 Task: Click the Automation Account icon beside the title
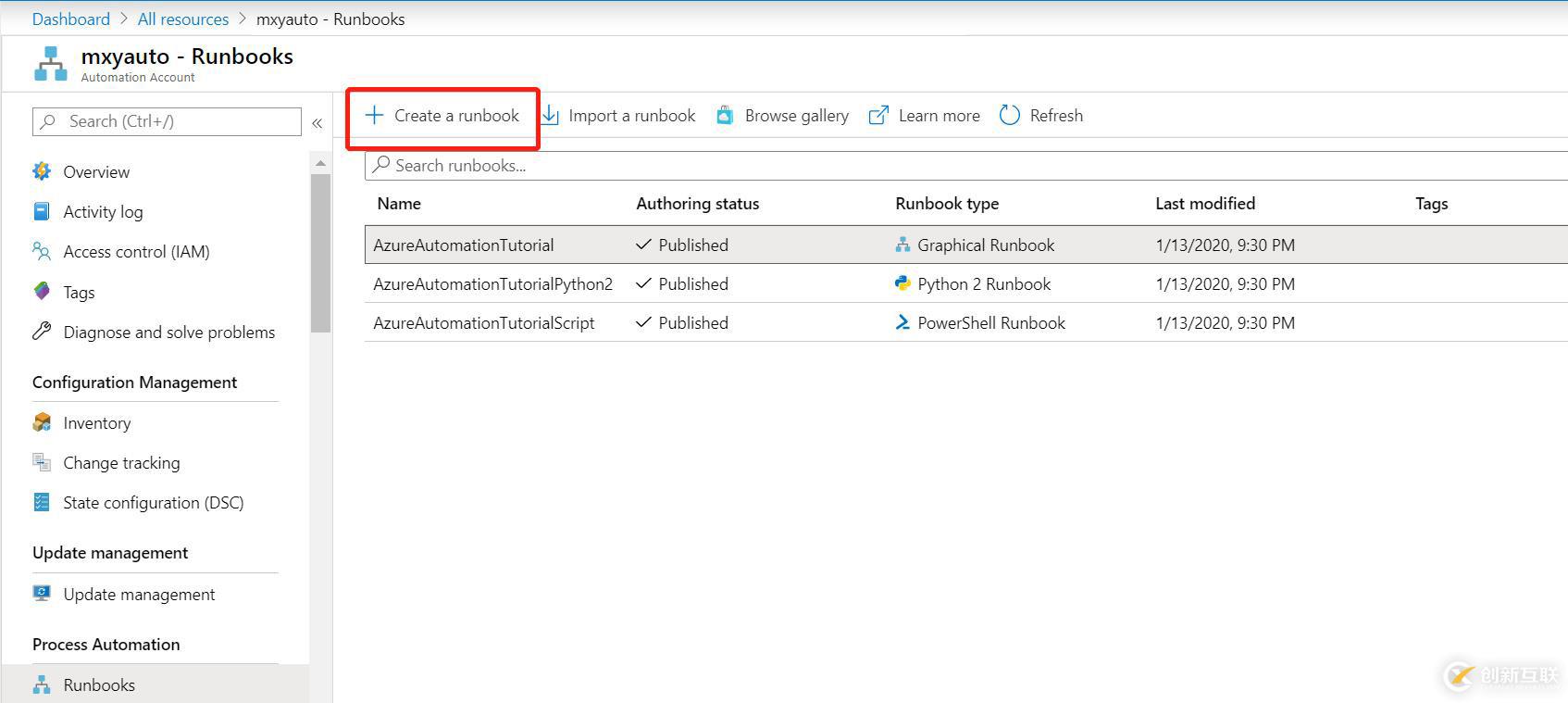click(x=51, y=64)
